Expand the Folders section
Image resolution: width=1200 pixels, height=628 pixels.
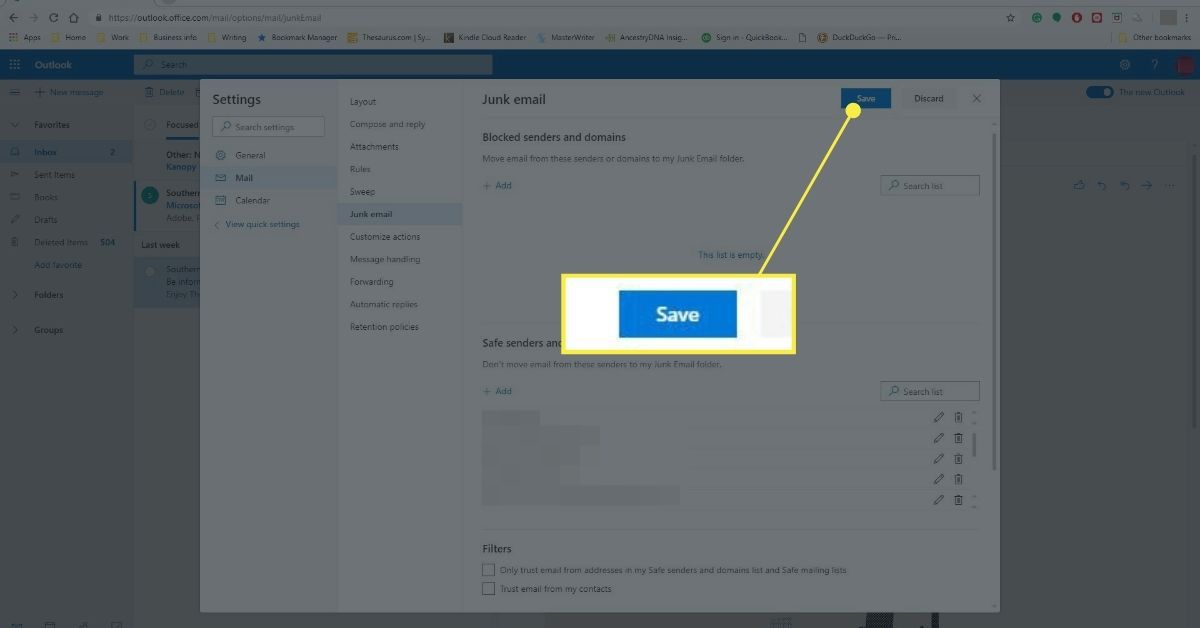[x=15, y=295]
